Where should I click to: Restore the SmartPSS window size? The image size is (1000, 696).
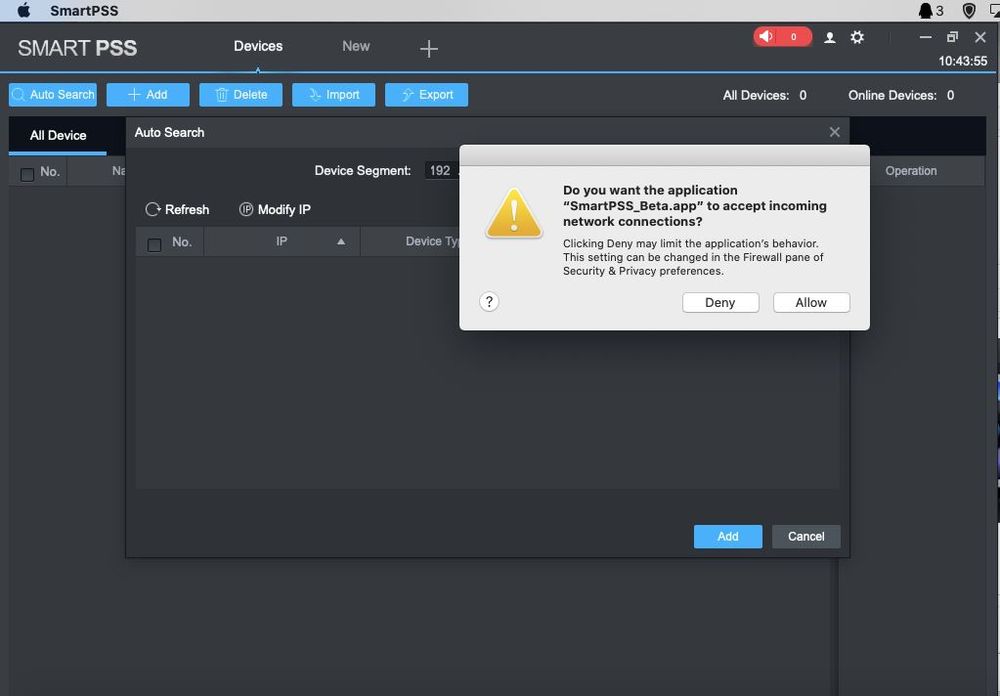(x=952, y=37)
